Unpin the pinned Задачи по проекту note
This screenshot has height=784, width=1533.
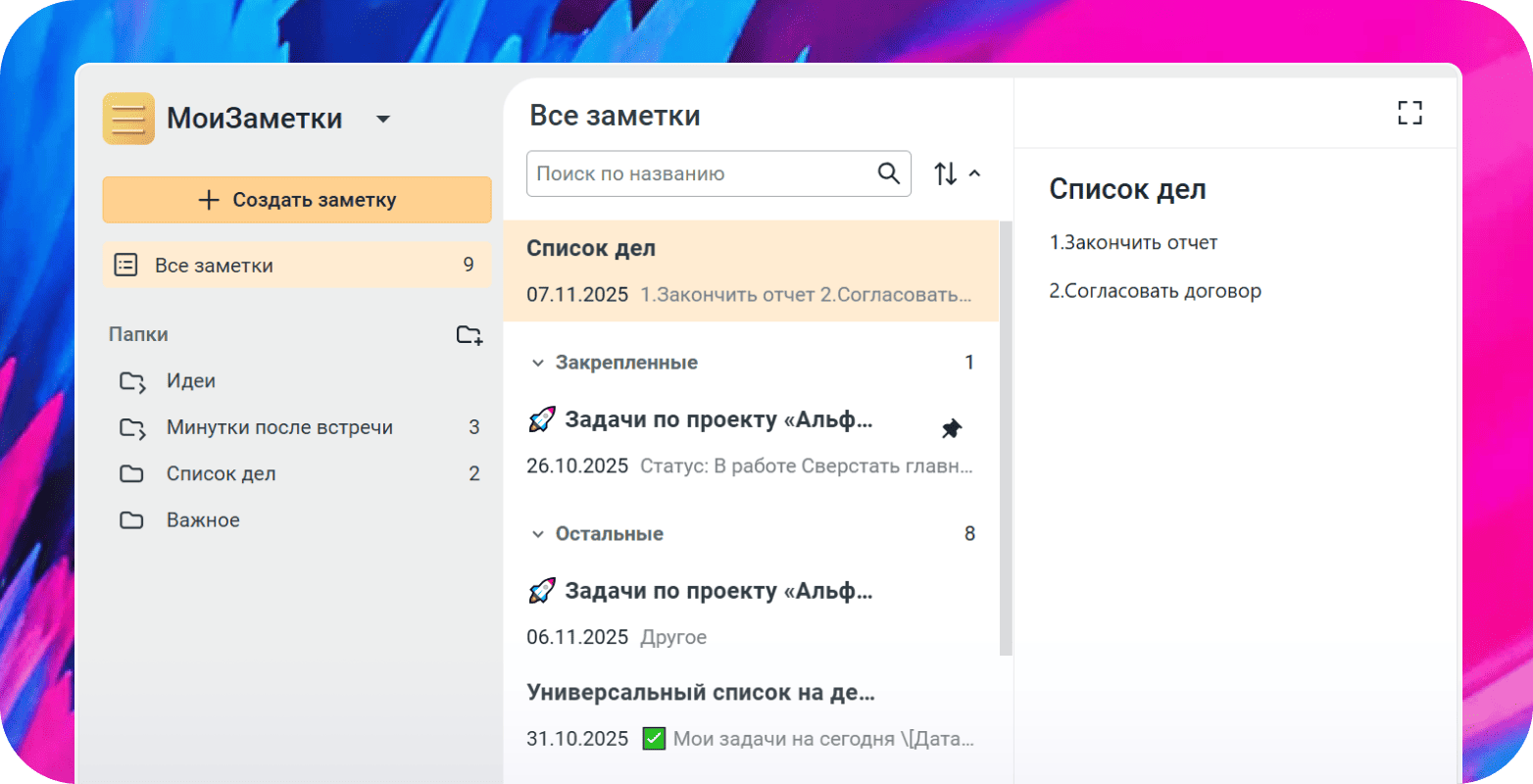point(951,429)
